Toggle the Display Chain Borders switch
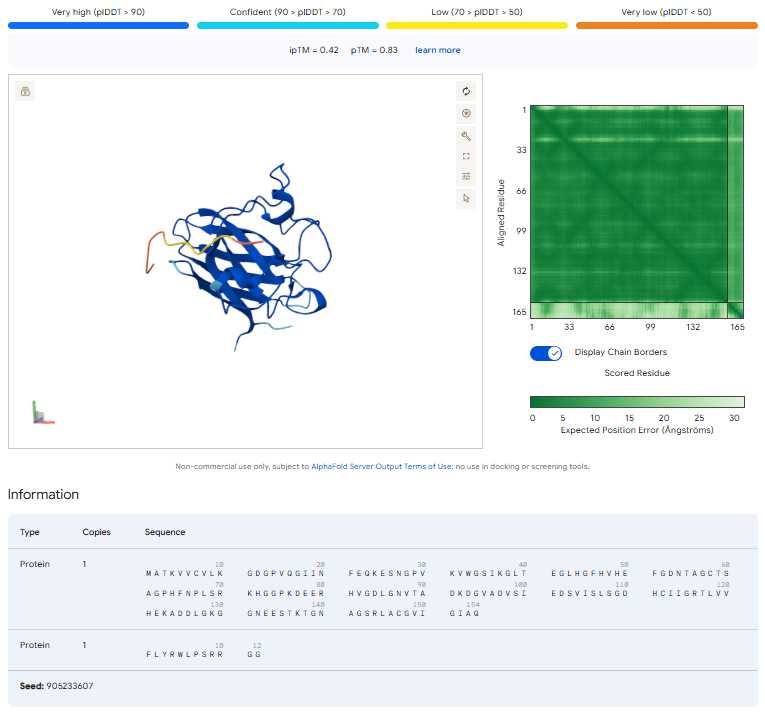The height and width of the screenshot is (717, 765). (x=546, y=353)
